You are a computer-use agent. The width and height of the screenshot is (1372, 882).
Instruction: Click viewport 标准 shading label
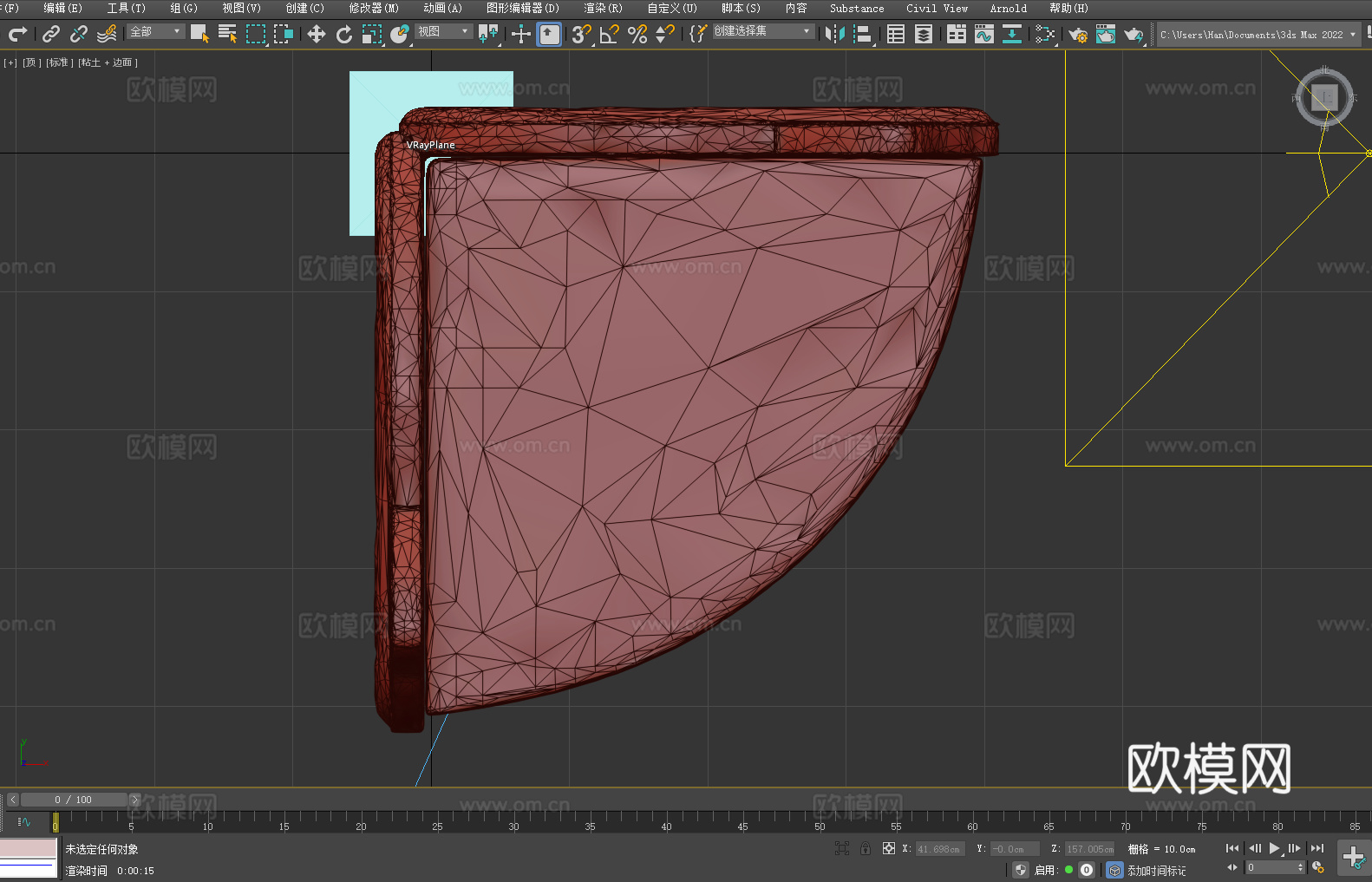[x=59, y=62]
